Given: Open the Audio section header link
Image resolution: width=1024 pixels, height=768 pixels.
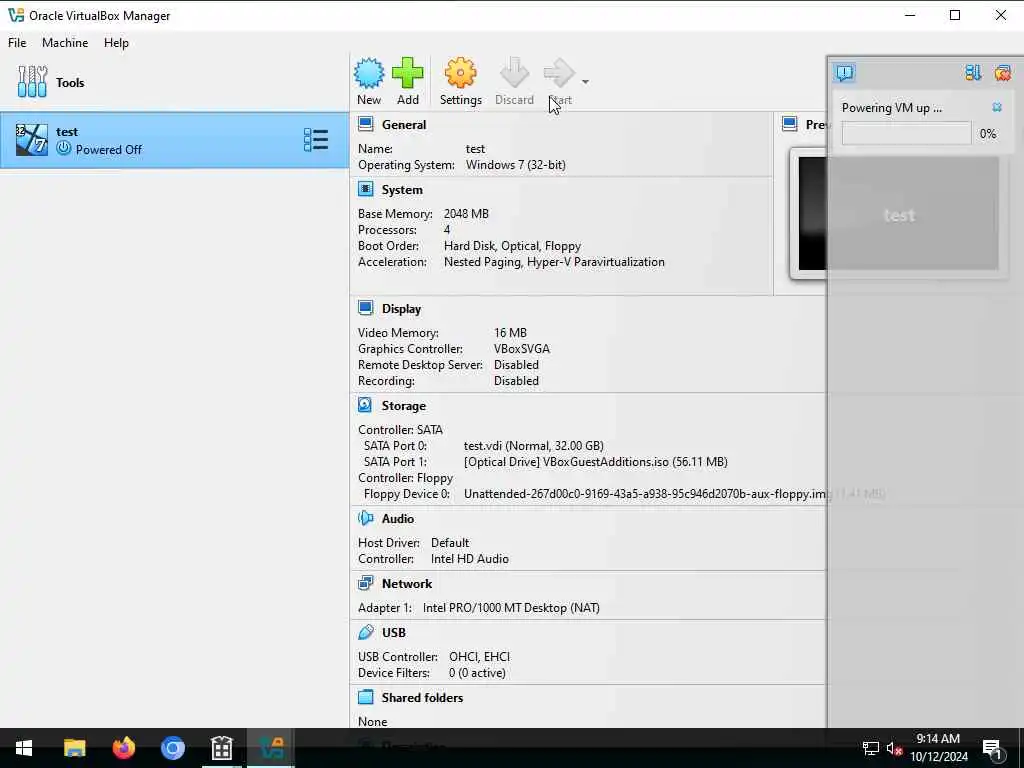Looking at the screenshot, I should tap(398, 519).
